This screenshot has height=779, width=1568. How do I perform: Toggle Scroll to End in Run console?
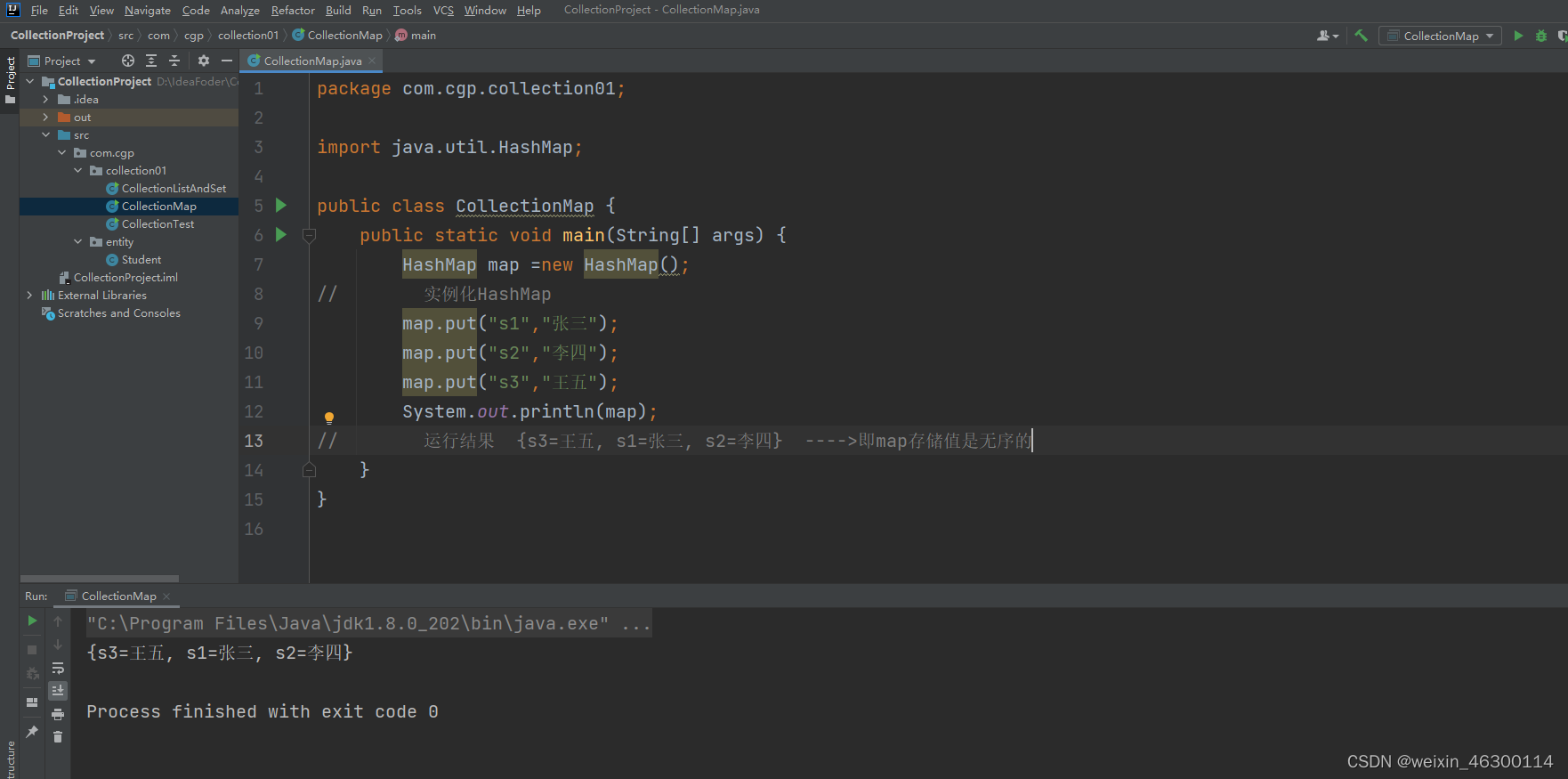click(x=58, y=691)
